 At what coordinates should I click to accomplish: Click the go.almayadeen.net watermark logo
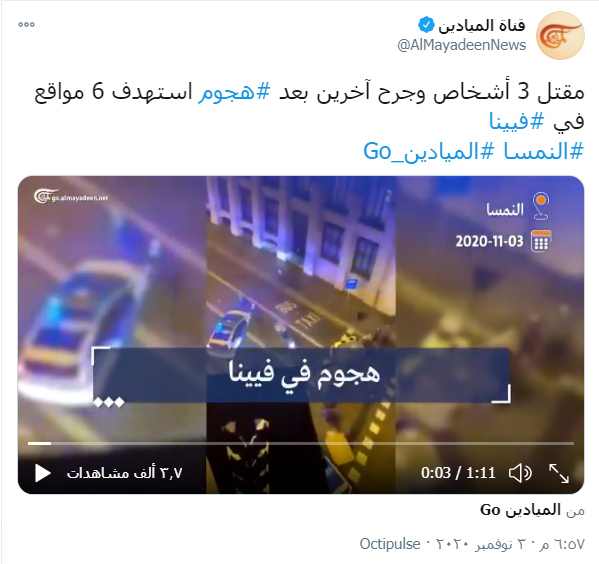tap(71, 196)
